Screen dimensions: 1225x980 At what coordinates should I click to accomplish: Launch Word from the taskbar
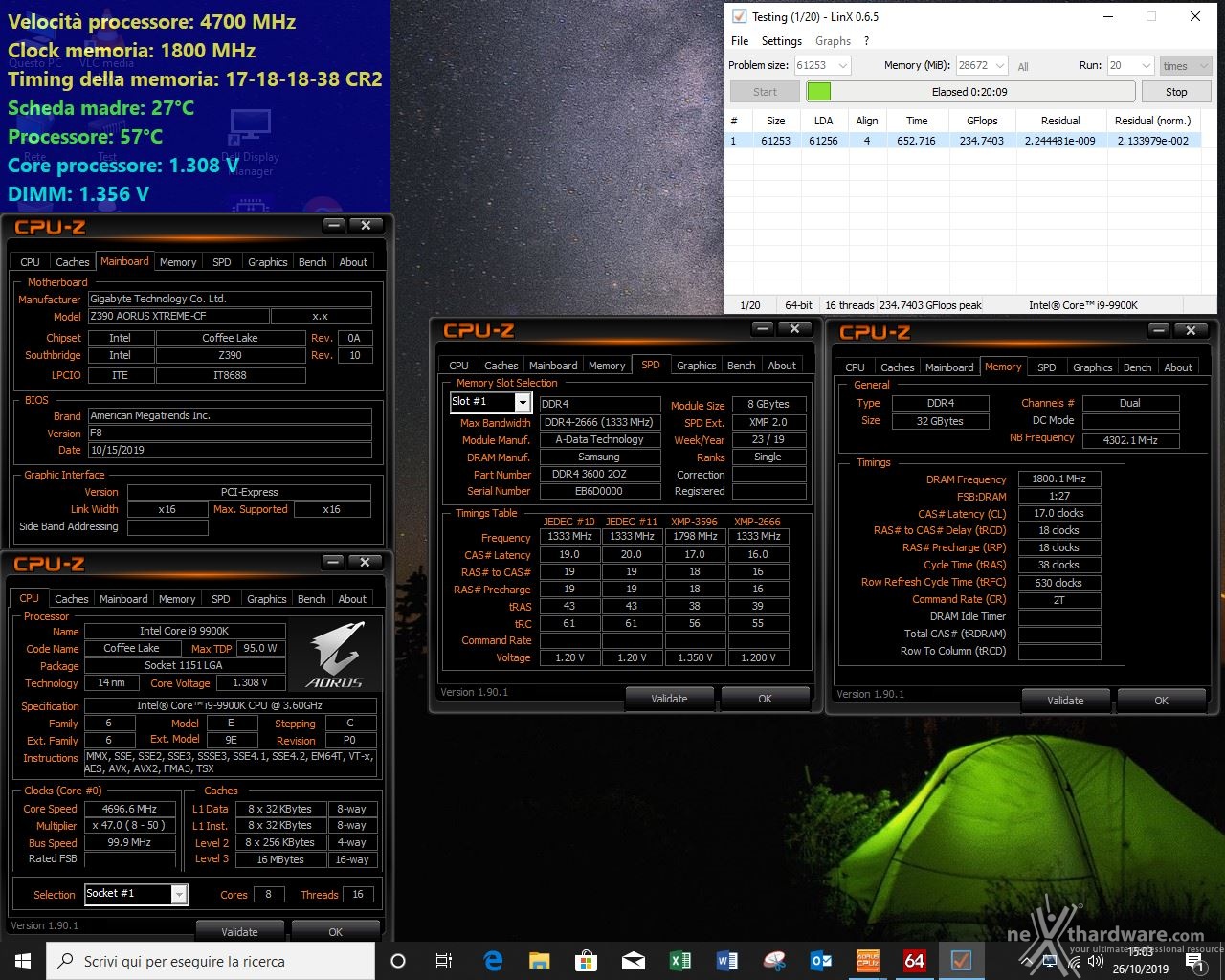click(x=726, y=961)
